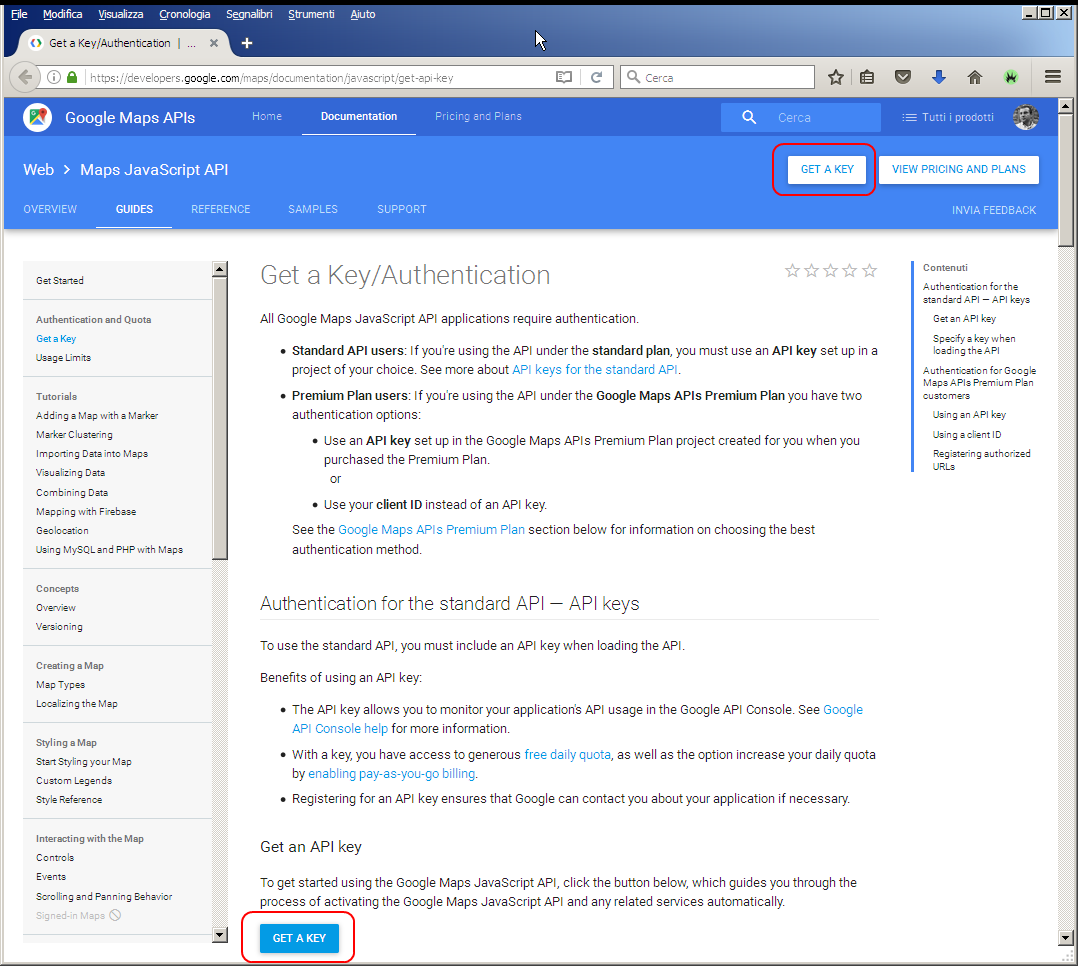The width and height of the screenshot is (1078, 966).
Task: Open the Pricing and Plans tab
Action: [478, 116]
